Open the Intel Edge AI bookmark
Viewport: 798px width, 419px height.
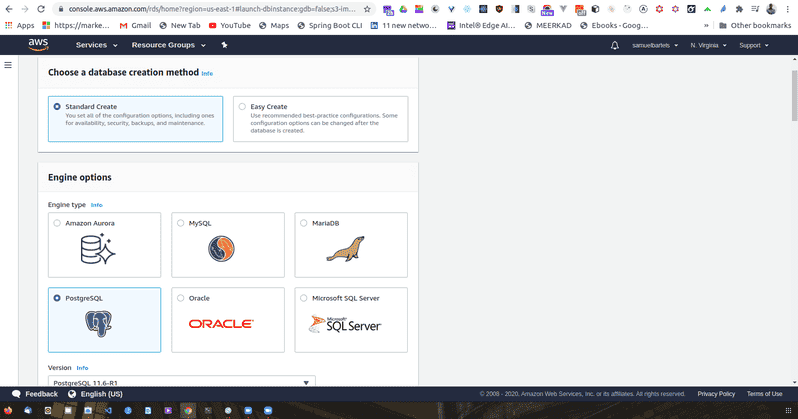click(x=481, y=25)
